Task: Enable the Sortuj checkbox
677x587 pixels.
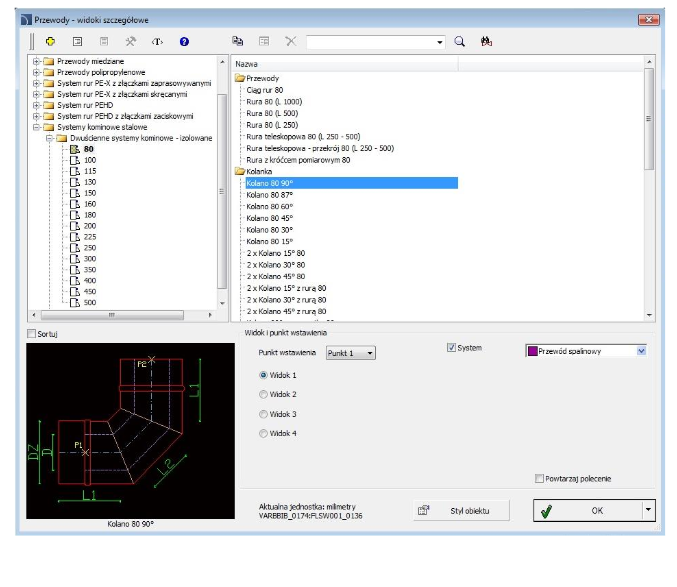Action: coord(31,333)
